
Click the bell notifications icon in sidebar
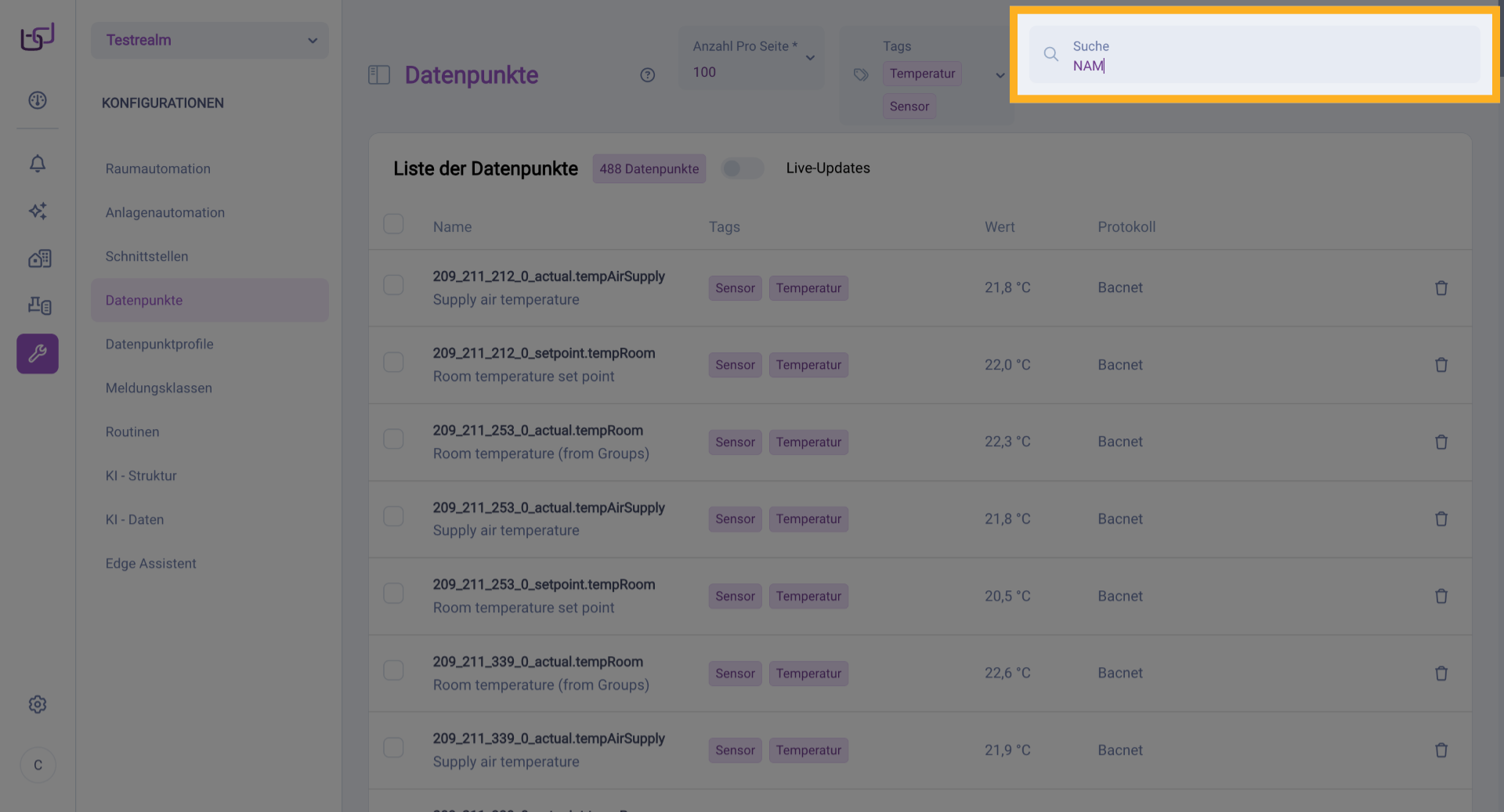[x=38, y=164]
